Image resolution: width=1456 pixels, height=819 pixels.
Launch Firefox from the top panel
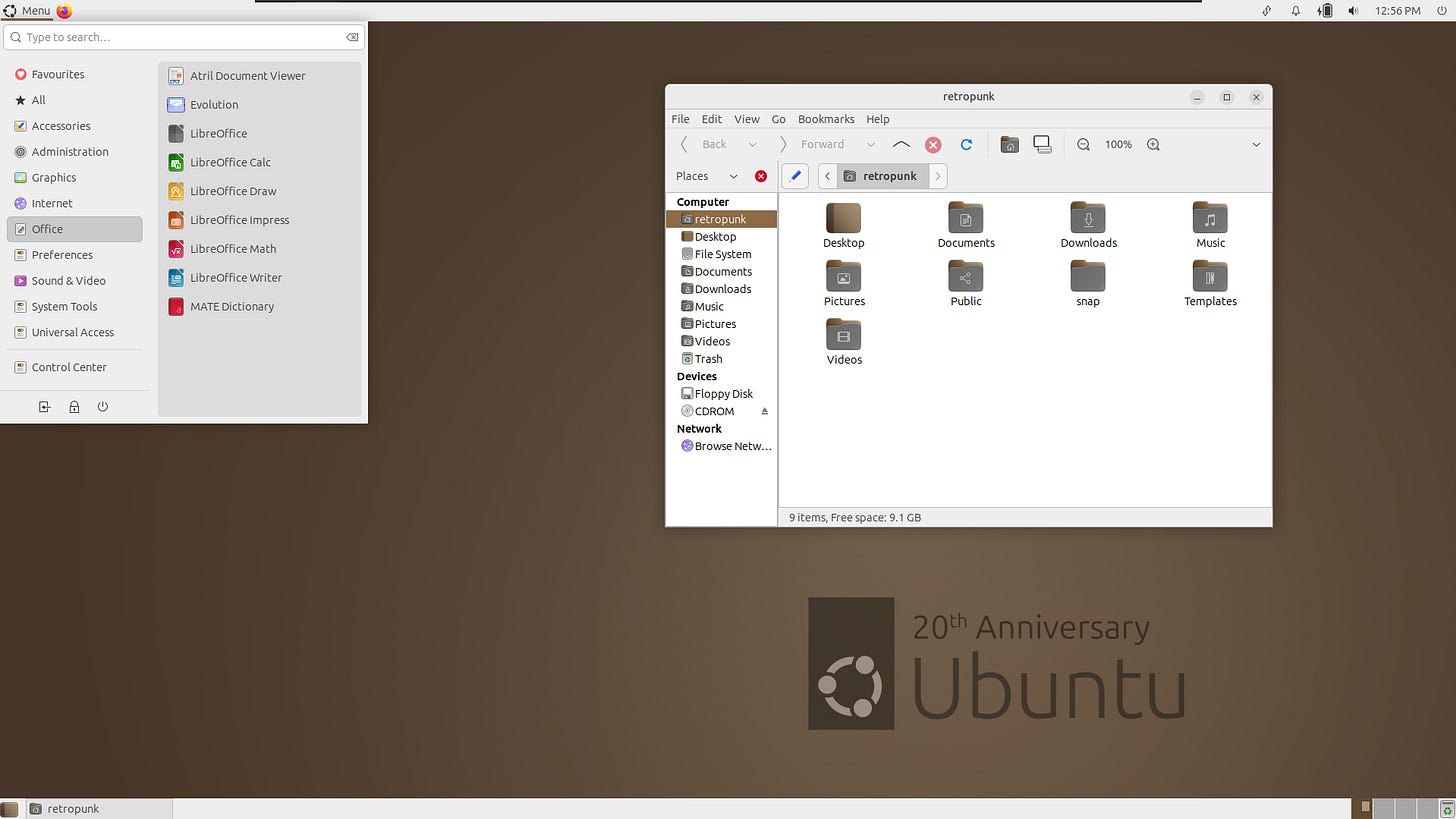click(65, 11)
